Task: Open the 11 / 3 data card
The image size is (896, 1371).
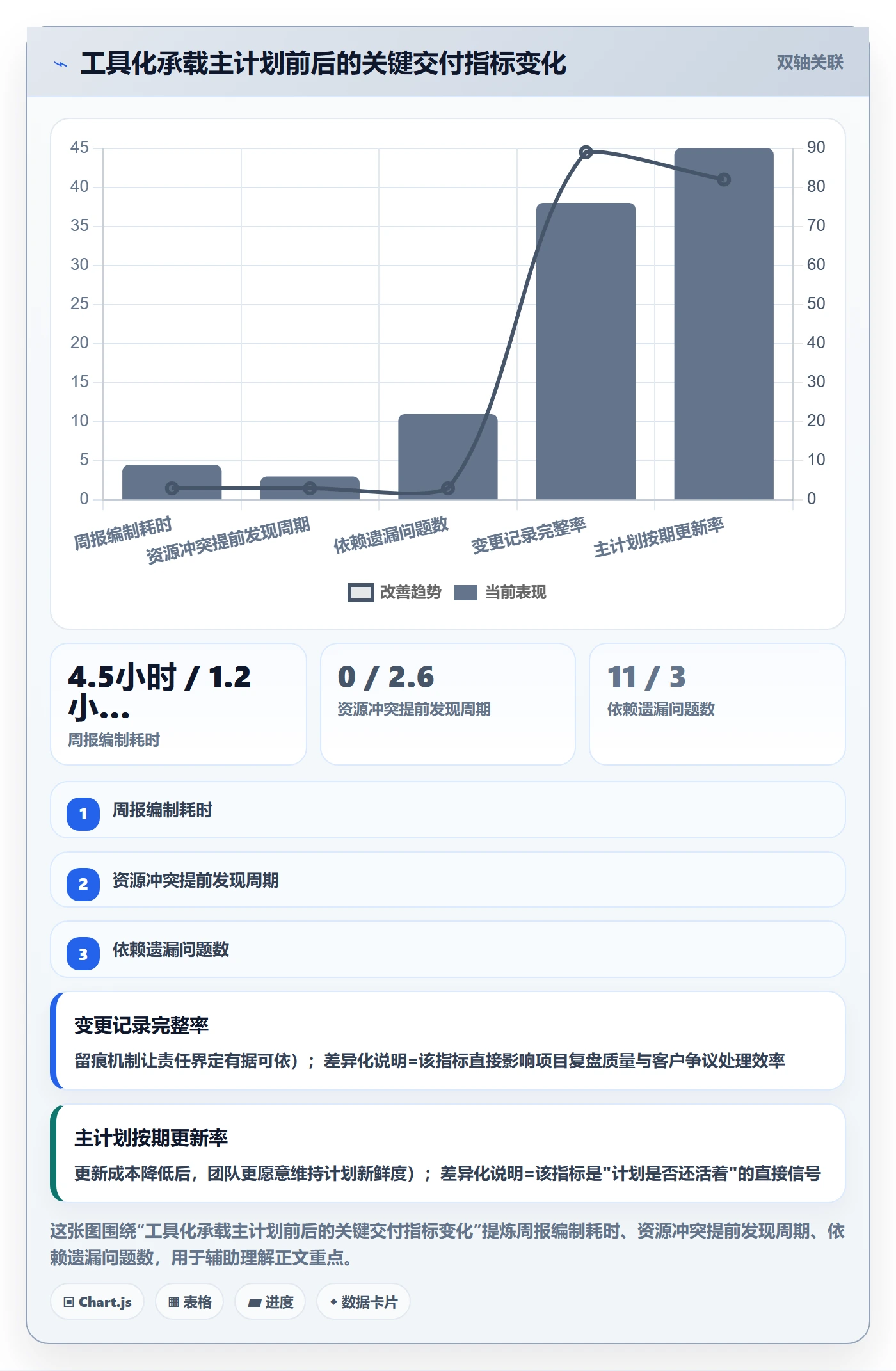Action: [x=717, y=704]
